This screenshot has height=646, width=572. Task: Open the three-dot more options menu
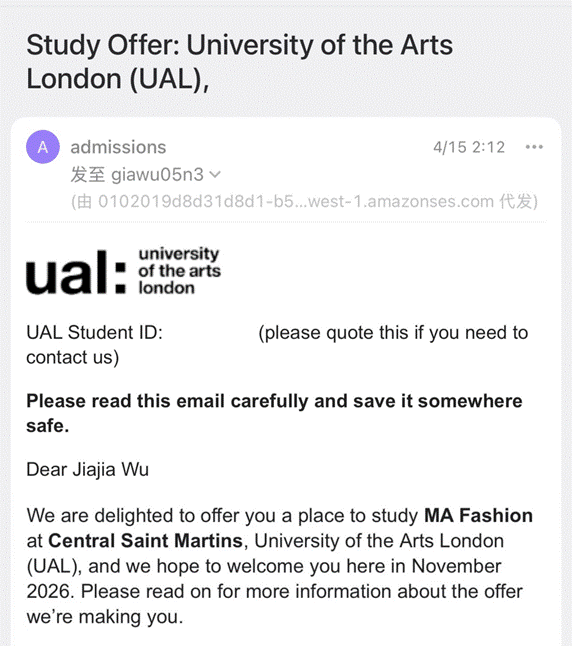[x=534, y=147]
